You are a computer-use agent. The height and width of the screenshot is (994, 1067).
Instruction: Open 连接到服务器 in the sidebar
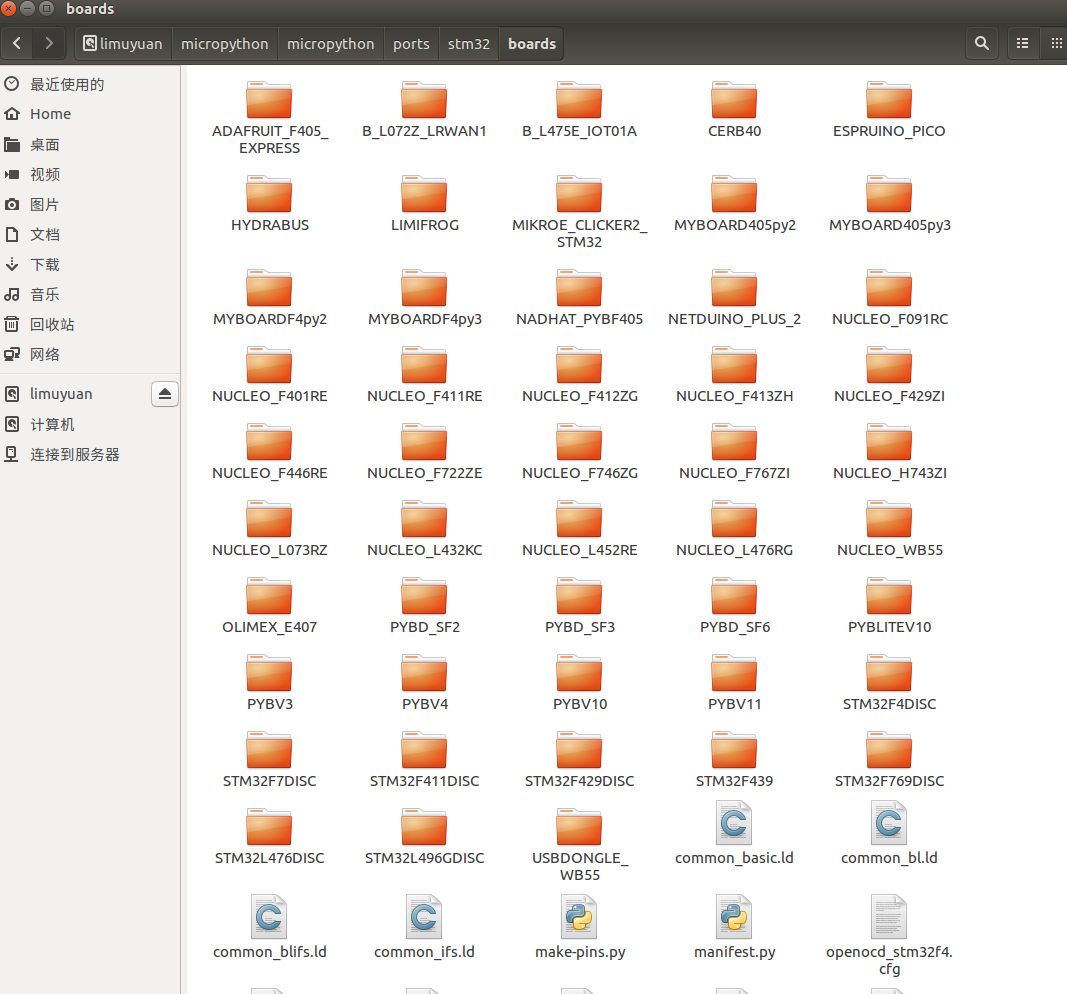[90, 454]
